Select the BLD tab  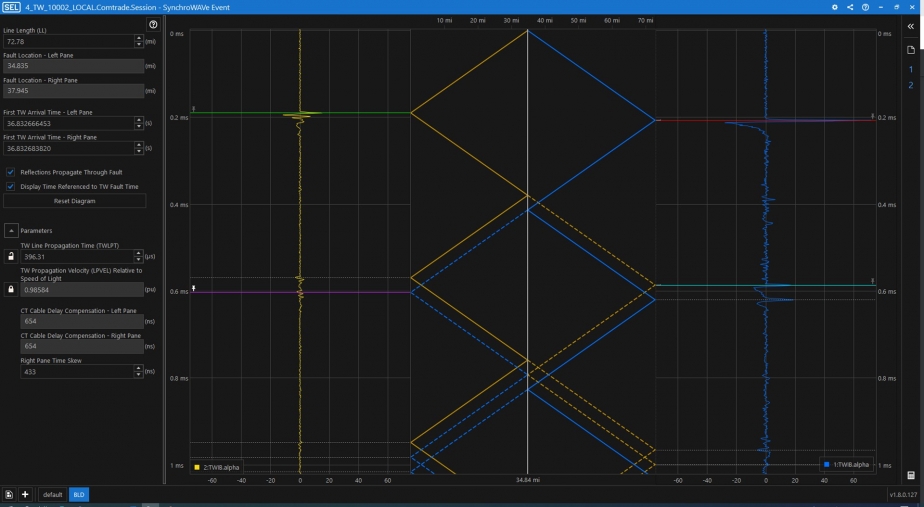coord(78,494)
